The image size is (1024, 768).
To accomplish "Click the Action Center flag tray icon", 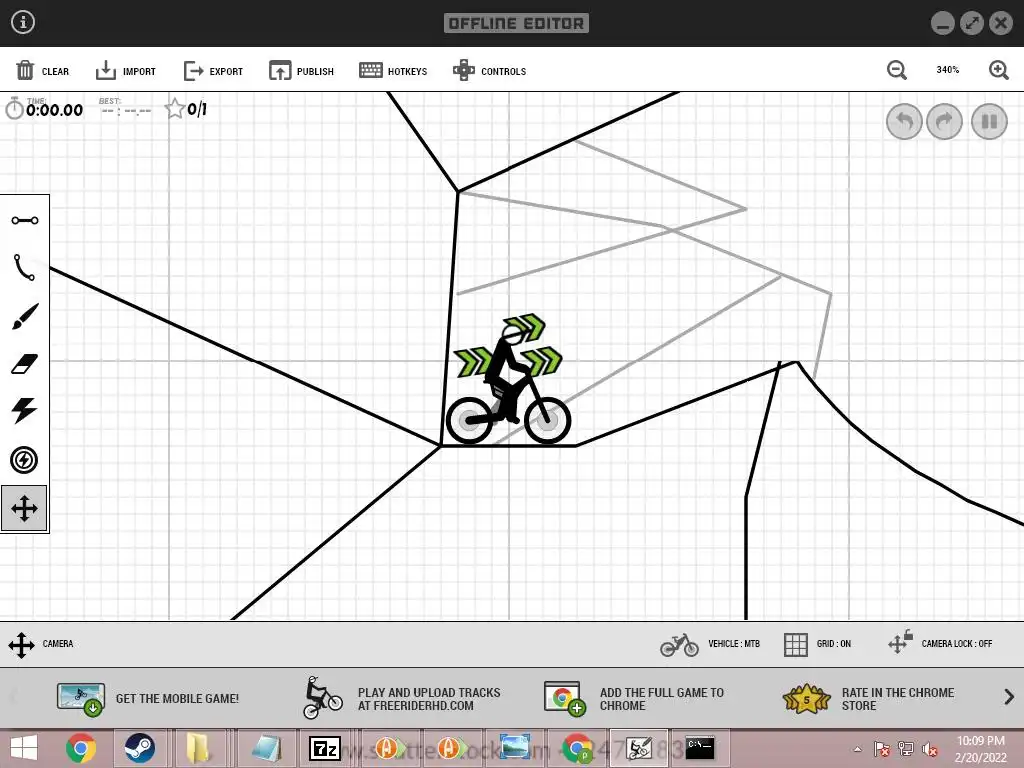I will pyautogui.click(x=882, y=749).
